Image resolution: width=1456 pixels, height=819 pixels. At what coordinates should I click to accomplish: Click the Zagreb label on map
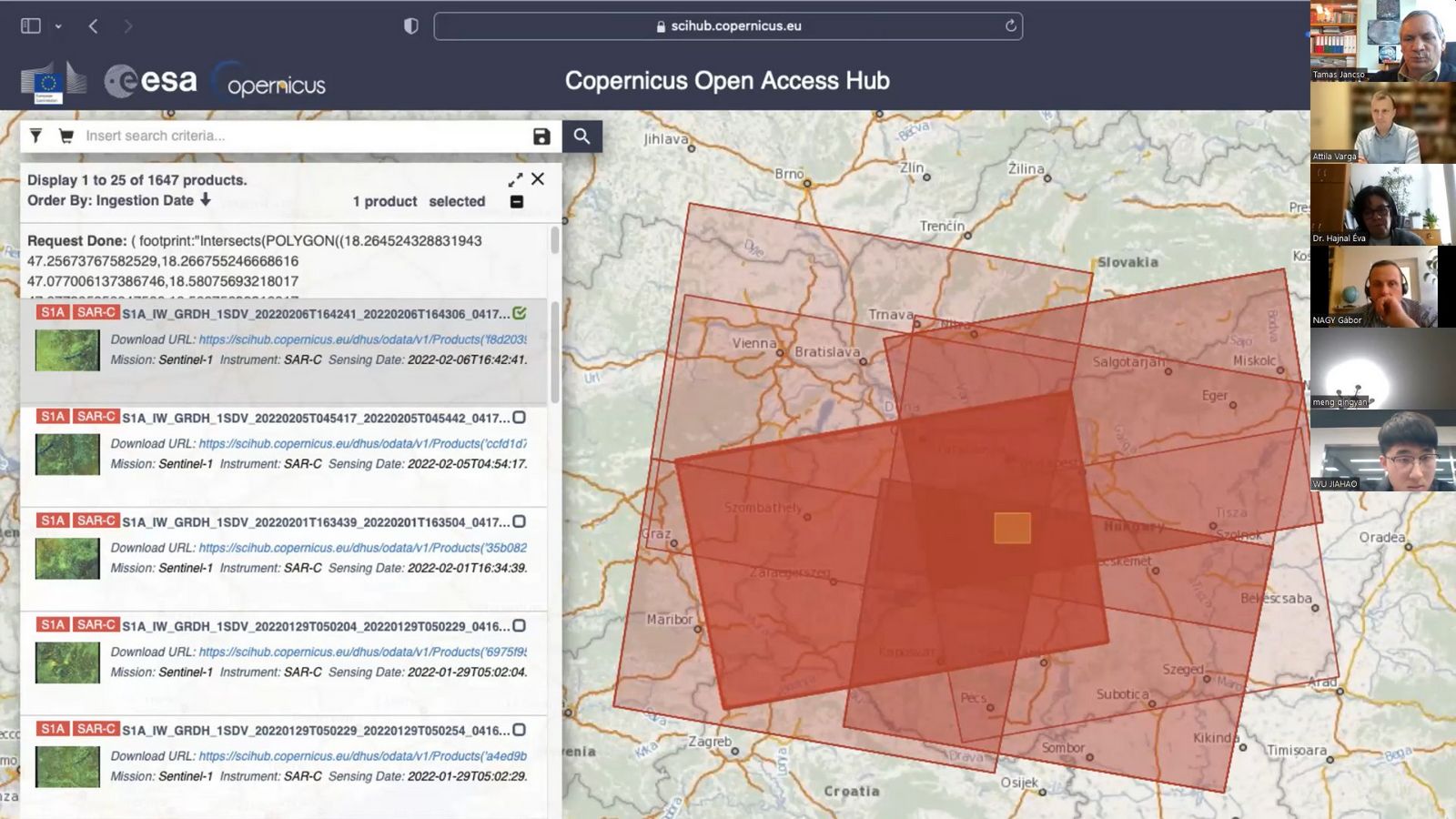pos(710,742)
